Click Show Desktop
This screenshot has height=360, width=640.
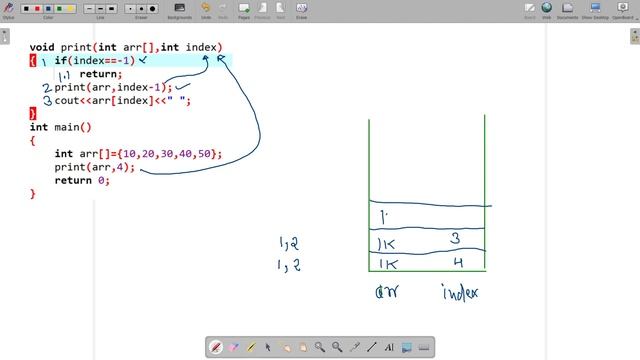[595, 10]
